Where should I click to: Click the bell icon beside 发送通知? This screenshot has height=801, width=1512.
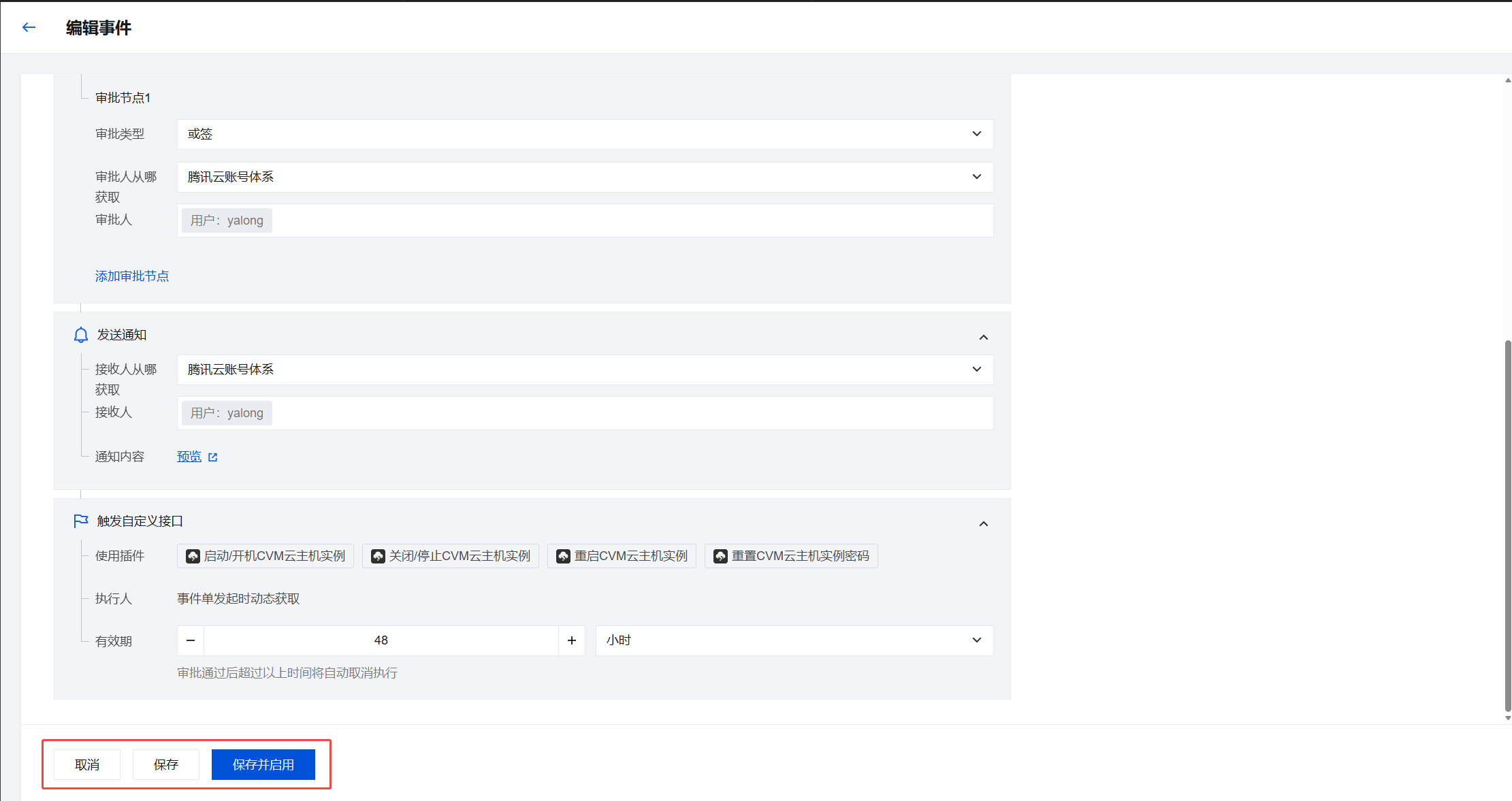(x=81, y=335)
